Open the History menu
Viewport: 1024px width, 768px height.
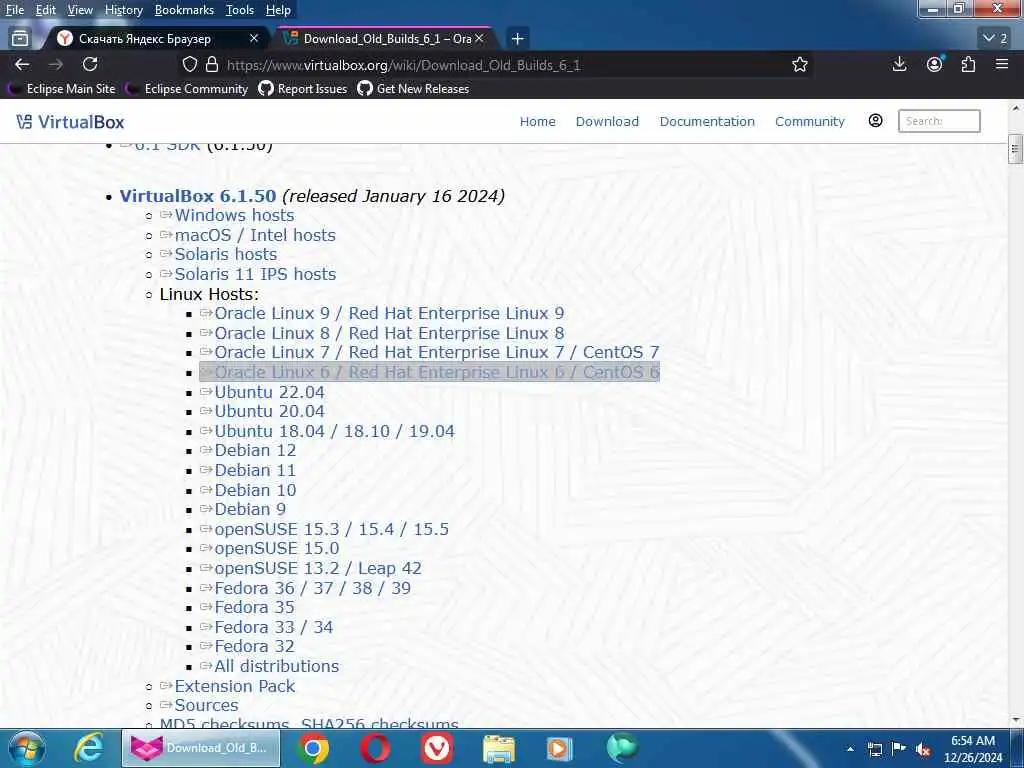(123, 10)
